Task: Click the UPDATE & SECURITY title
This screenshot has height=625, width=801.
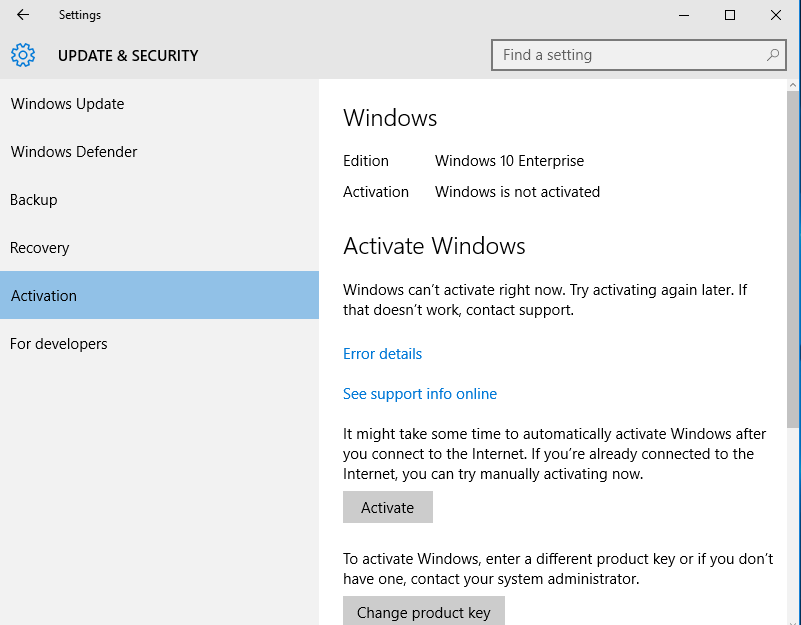Action: (128, 55)
